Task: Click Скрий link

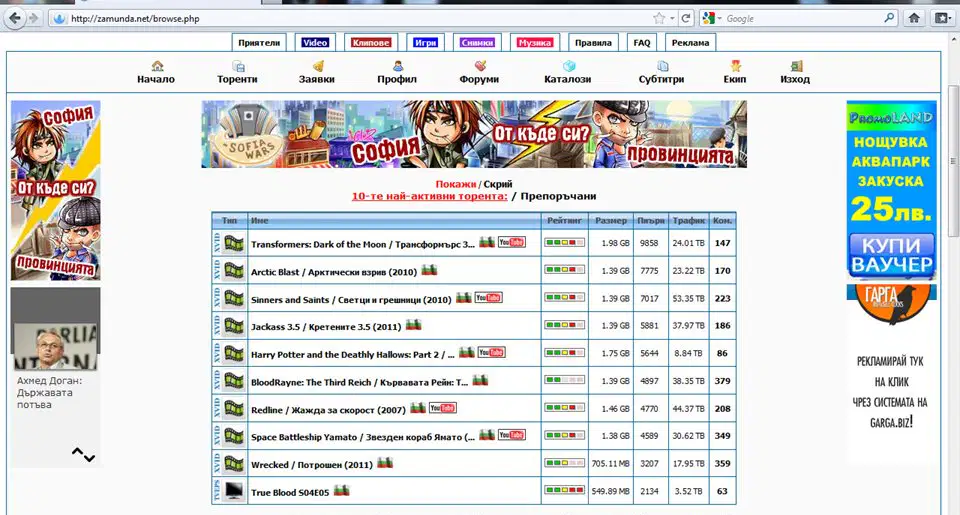Action: (498, 184)
